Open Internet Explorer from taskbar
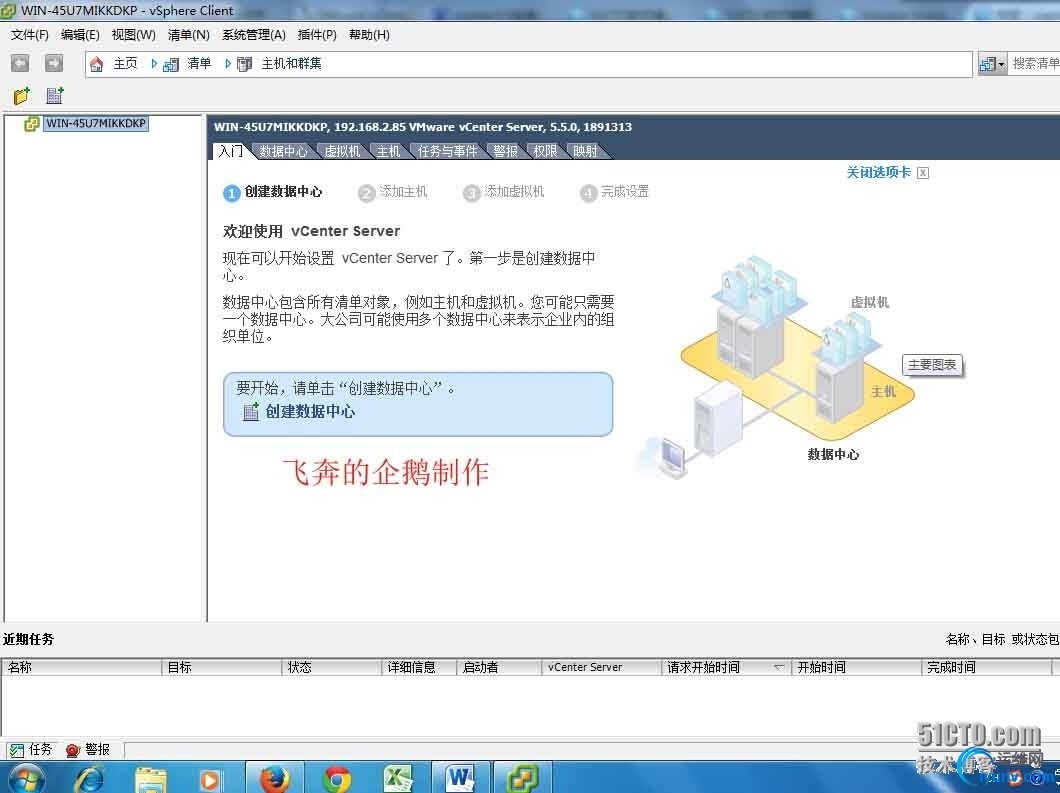1060x793 pixels. 89,778
